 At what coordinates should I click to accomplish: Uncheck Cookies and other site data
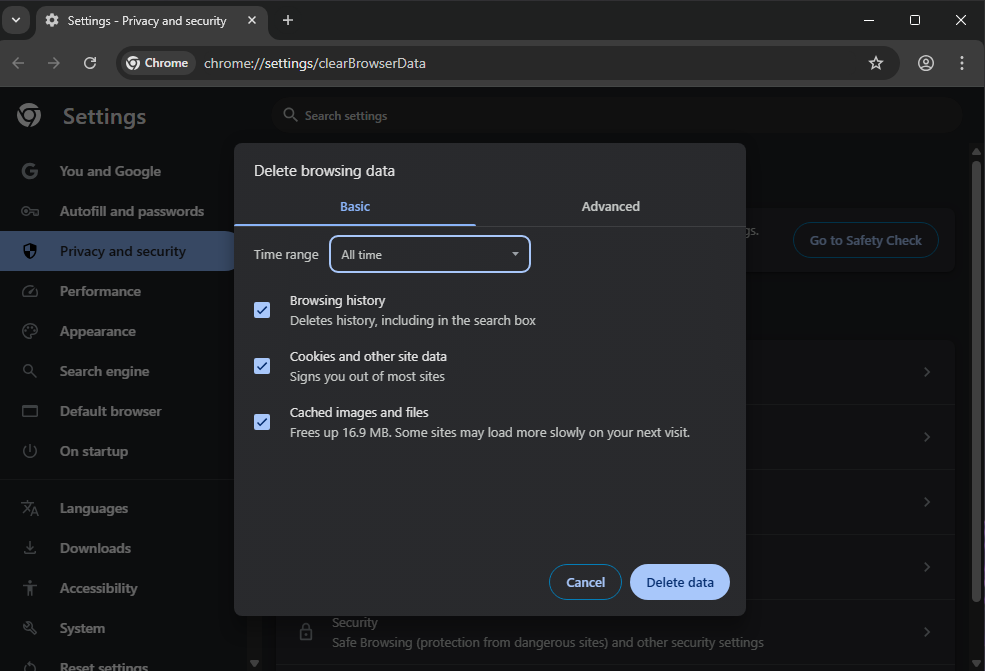pyautogui.click(x=262, y=366)
